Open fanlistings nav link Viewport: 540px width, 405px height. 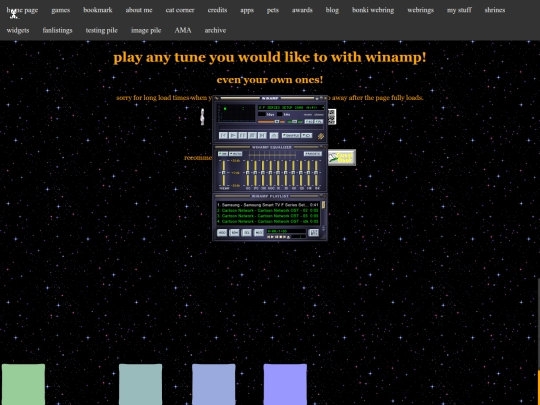58,30
